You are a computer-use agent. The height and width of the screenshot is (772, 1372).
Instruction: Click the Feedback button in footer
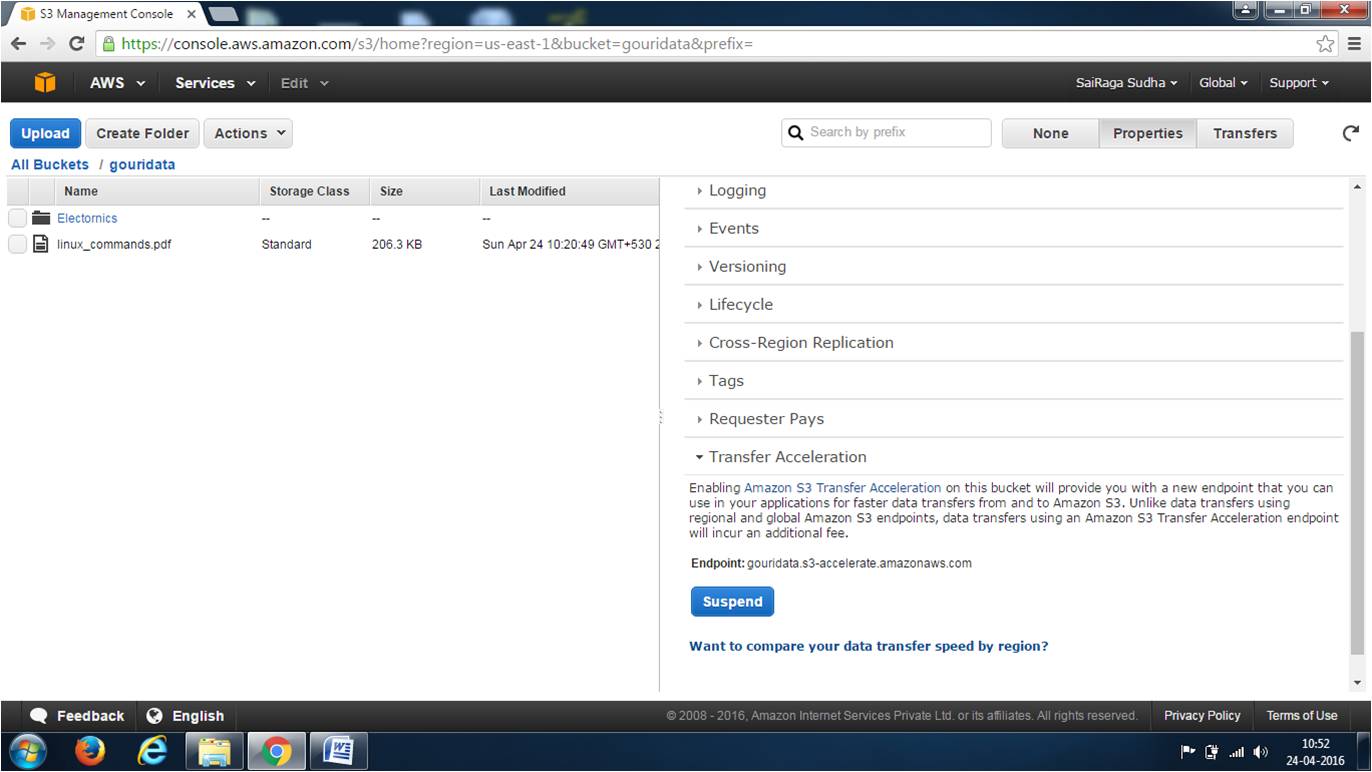(x=77, y=716)
